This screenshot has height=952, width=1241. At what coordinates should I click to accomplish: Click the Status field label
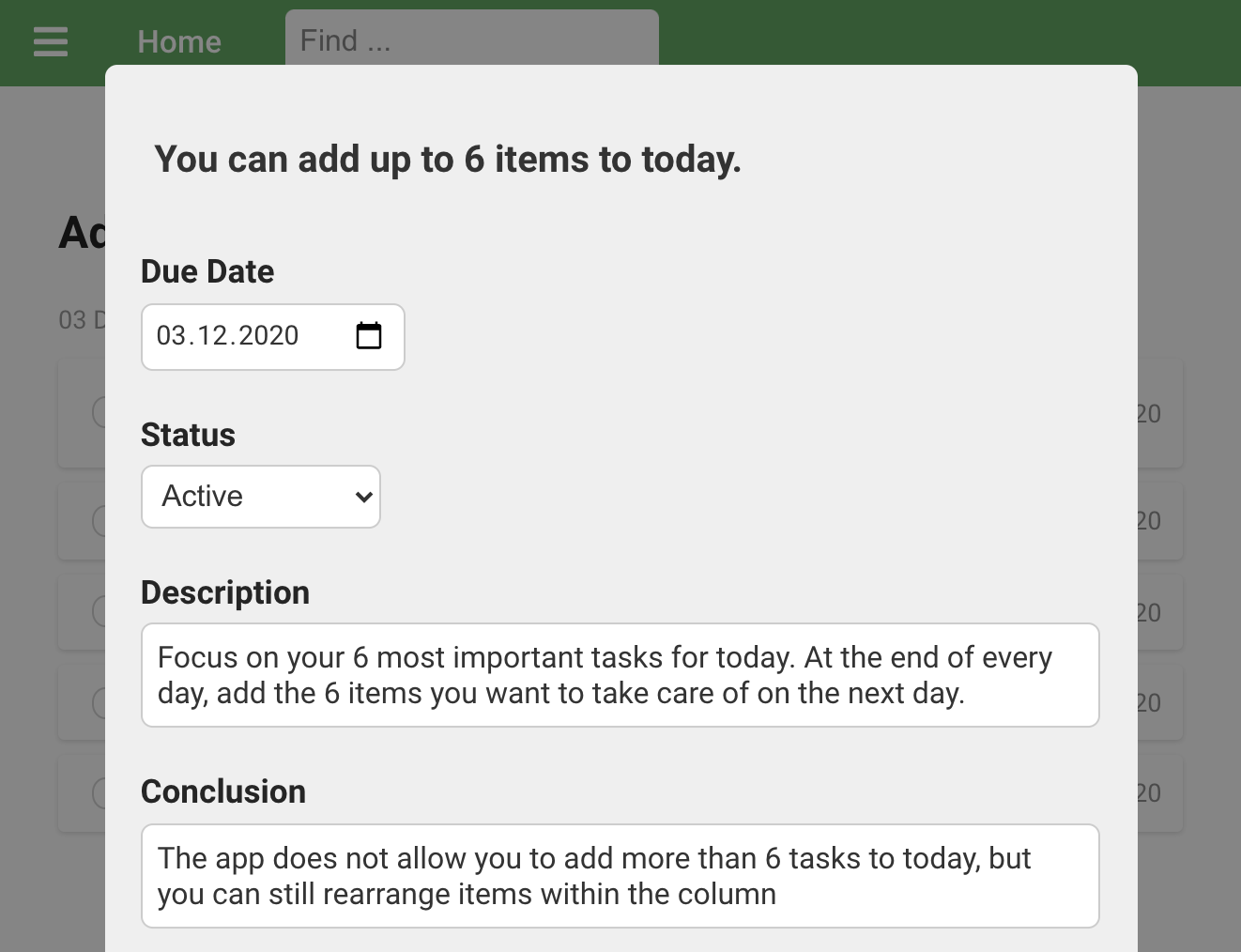(188, 435)
